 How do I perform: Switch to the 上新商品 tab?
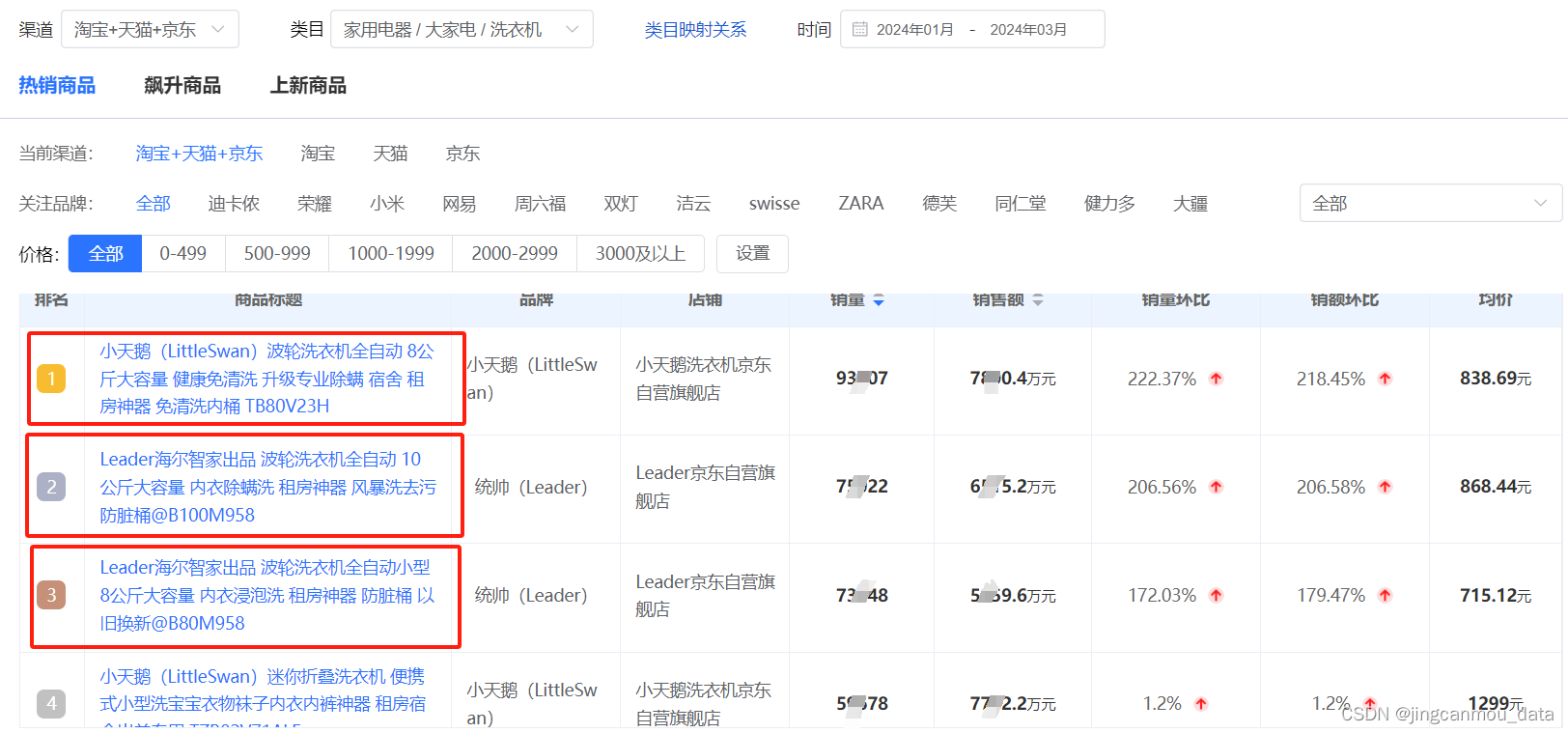point(308,85)
